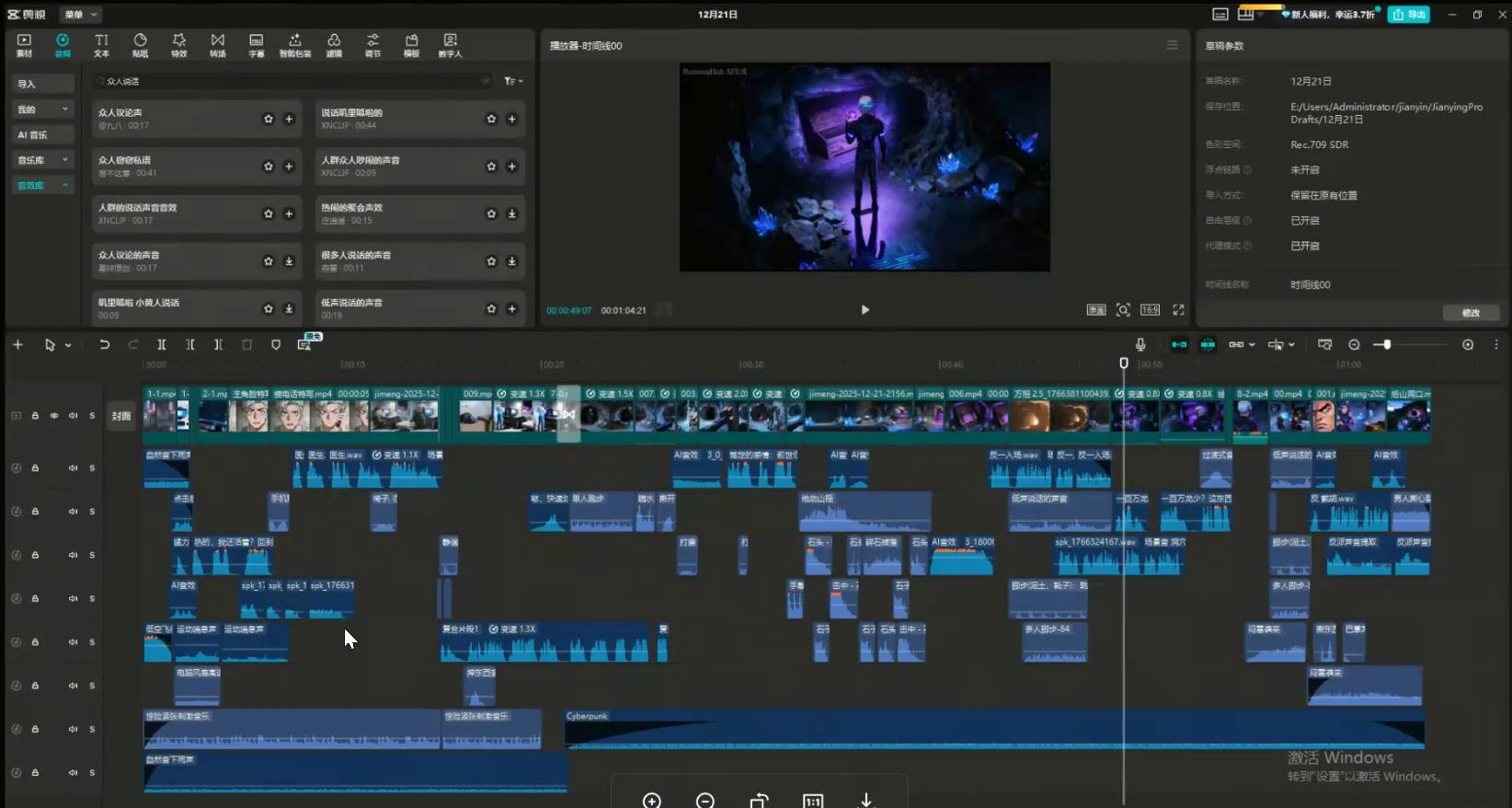1512x808 pixels.
Task: Open the 转场 transitions tab
Action: coord(217,45)
